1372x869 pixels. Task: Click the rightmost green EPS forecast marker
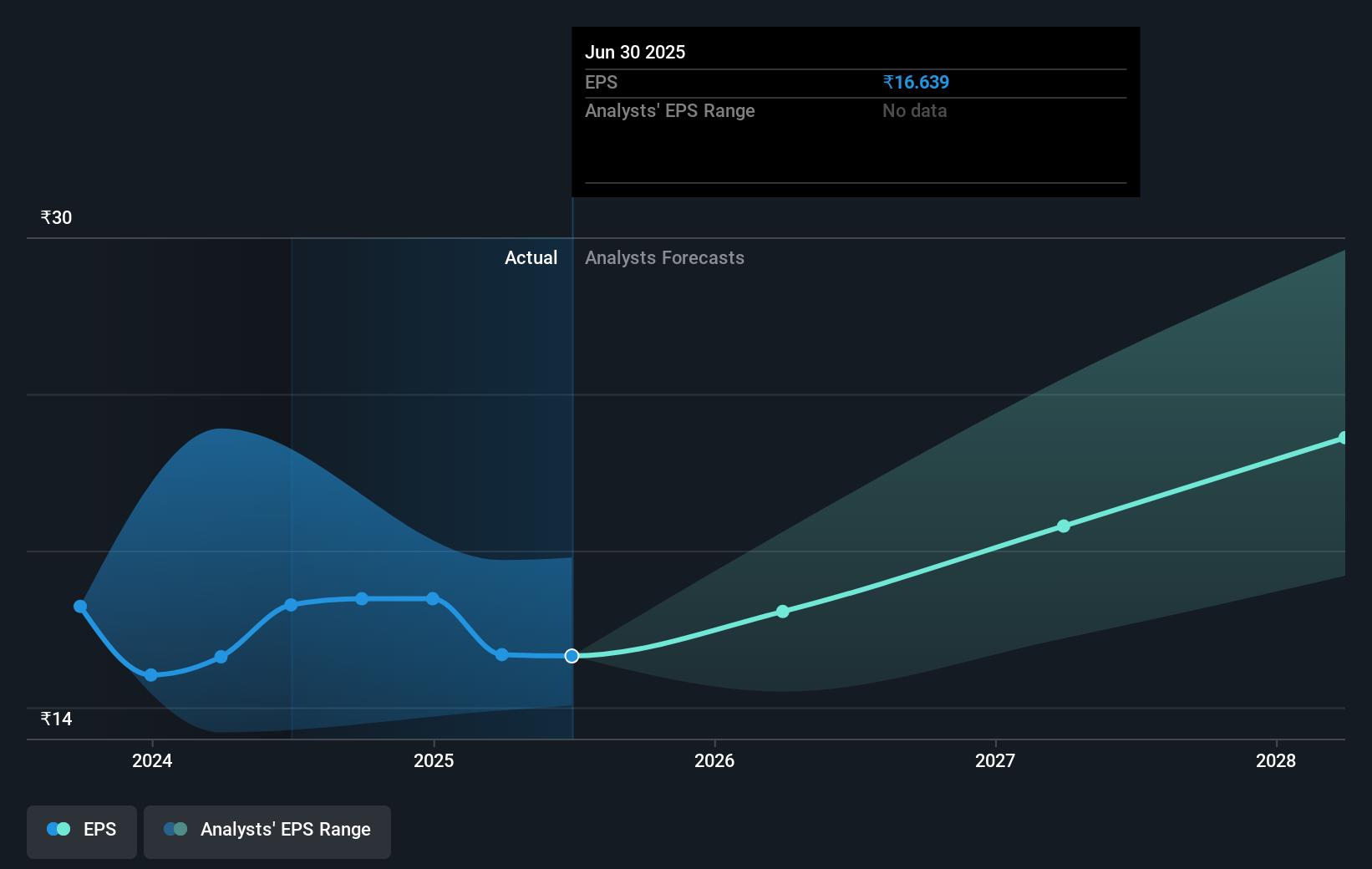(x=1344, y=437)
